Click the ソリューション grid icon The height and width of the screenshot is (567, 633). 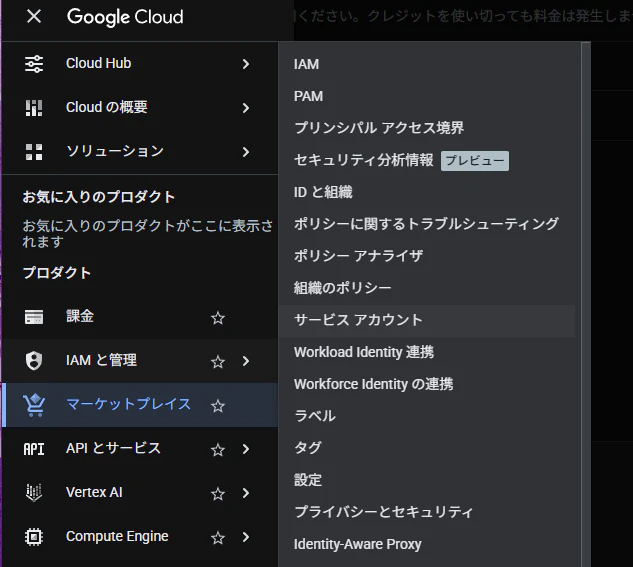34,152
